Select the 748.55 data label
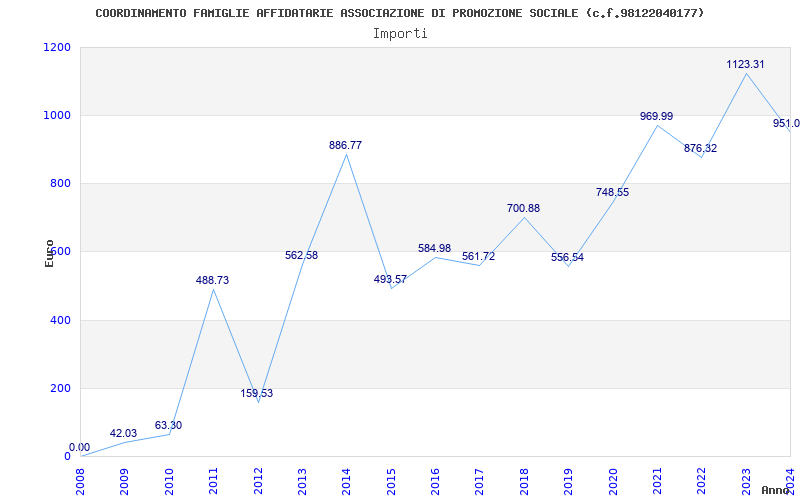Screen dimensions: 800x500 click(612, 192)
